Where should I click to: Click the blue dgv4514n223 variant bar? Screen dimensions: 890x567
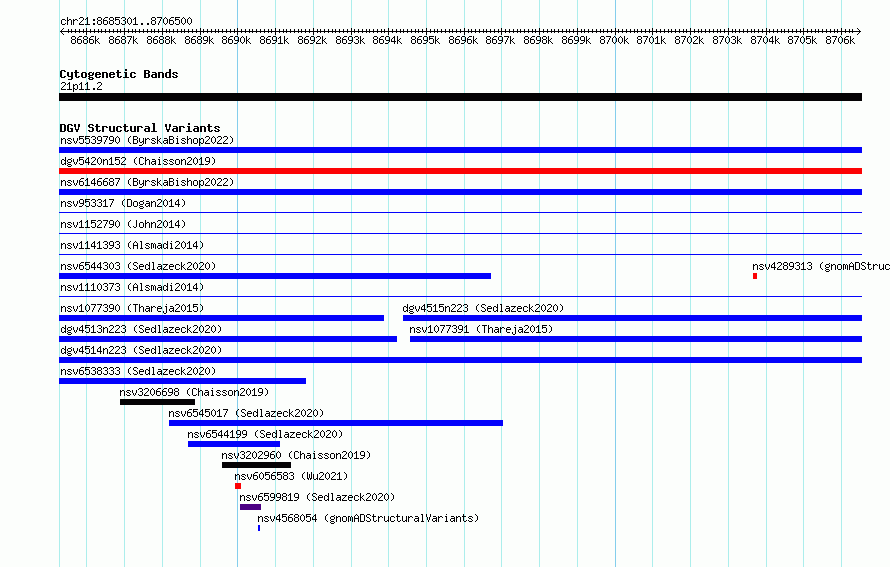[x=460, y=360]
